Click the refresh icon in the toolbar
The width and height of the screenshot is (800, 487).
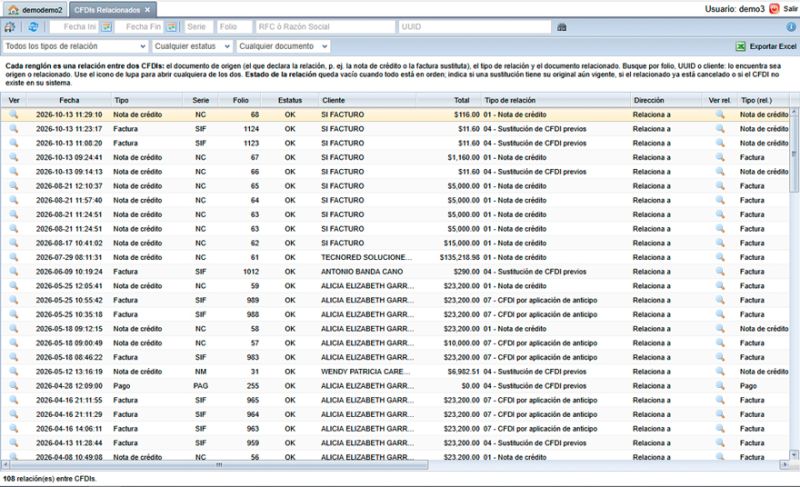pos(33,27)
